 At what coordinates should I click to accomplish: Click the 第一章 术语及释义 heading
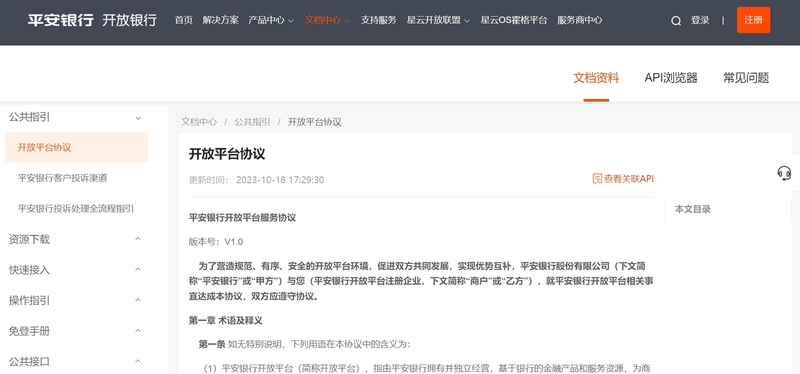[x=226, y=320]
